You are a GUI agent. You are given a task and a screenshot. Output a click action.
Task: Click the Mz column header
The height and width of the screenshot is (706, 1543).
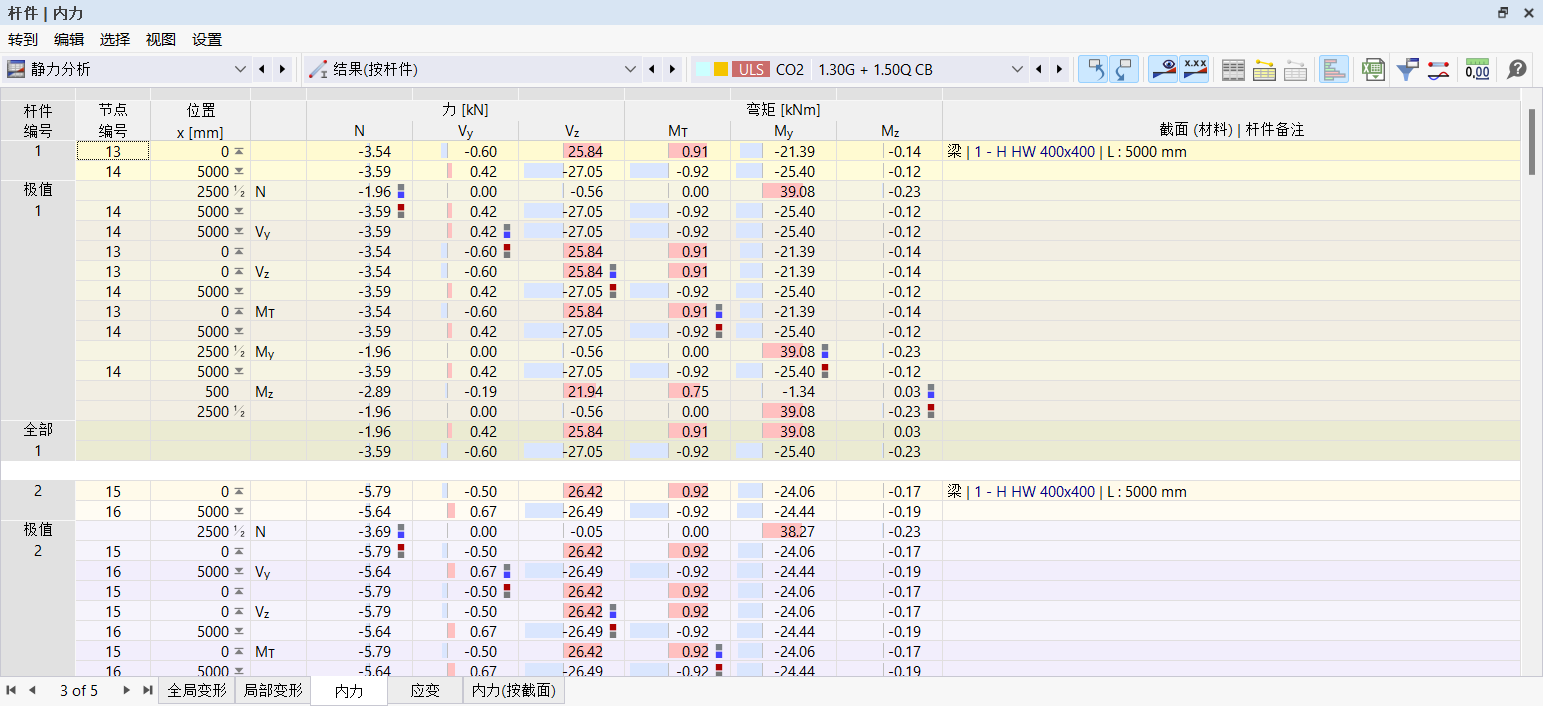(889, 130)
